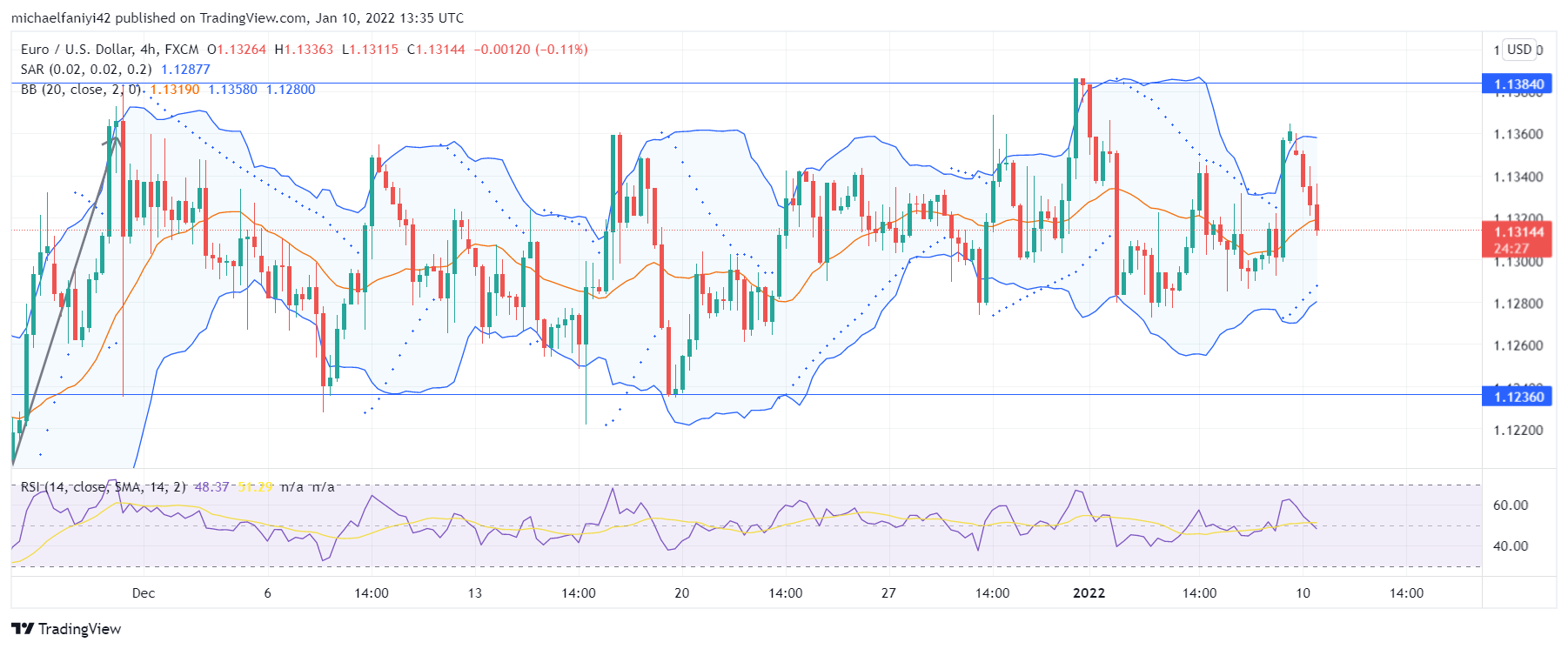Screen dimensions: 1568x649
Task: Click the BB lower value 1.12800
Action: (x=291, y=90)
